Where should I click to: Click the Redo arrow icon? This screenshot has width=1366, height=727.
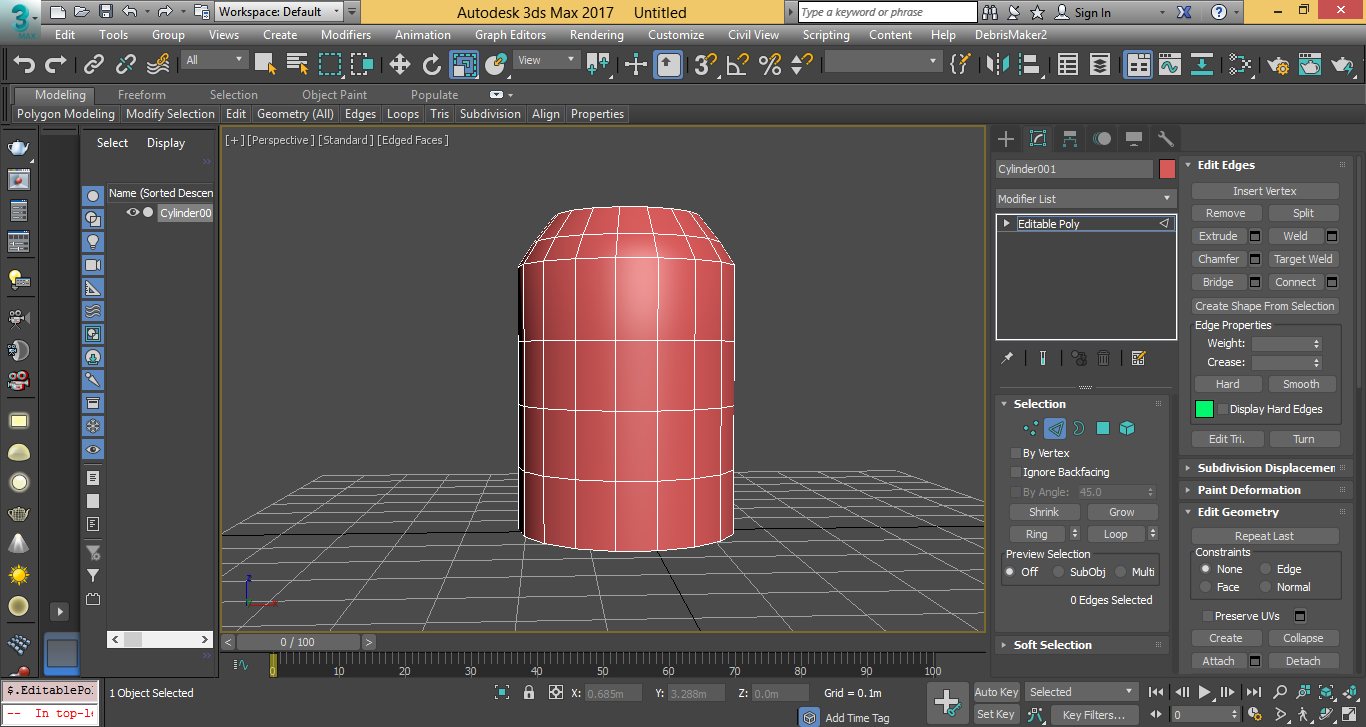pyautogui.click(x=57, y=64)
